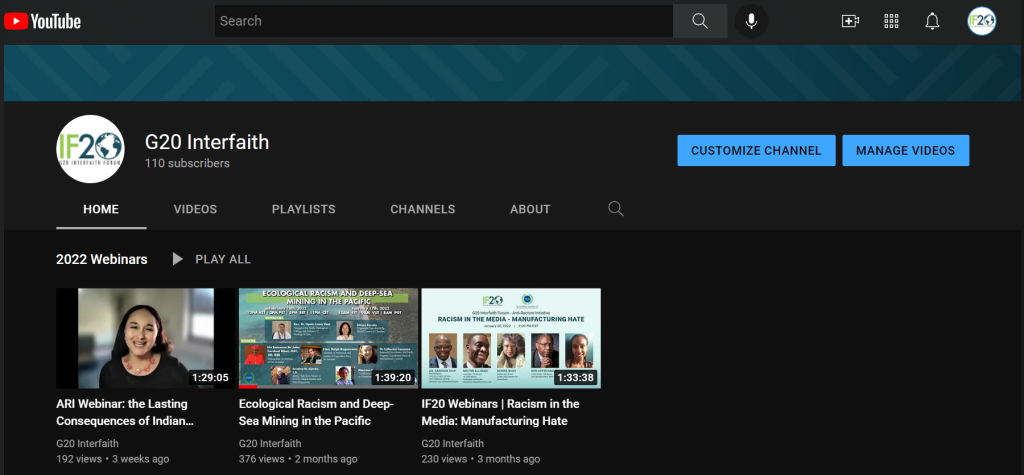Click the search magnifier button

click(x=700, y=21)
